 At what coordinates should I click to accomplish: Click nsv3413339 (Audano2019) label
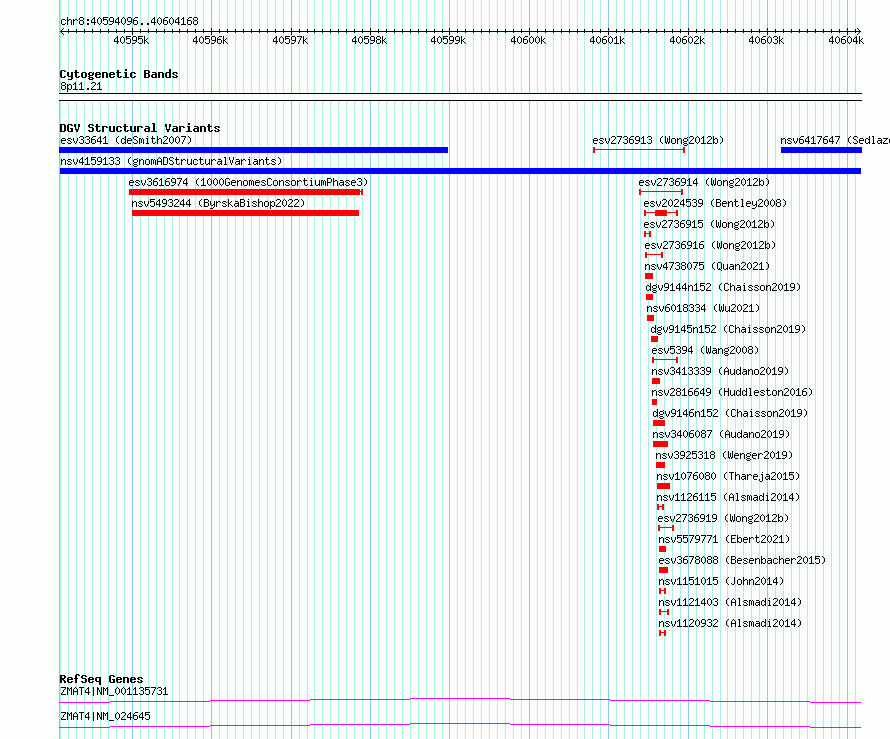[x=720, y=371]
